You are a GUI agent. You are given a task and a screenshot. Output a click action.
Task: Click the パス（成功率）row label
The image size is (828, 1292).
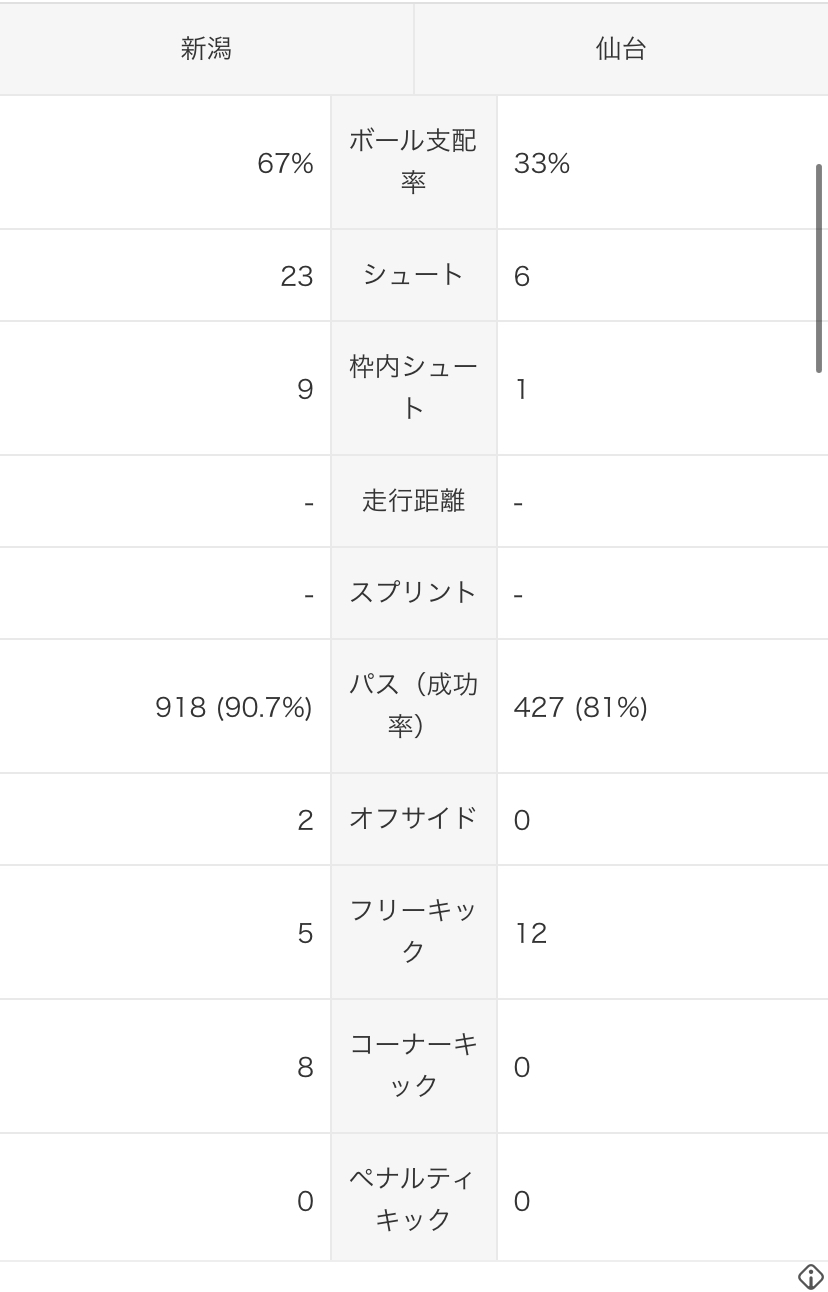[413, 706]
